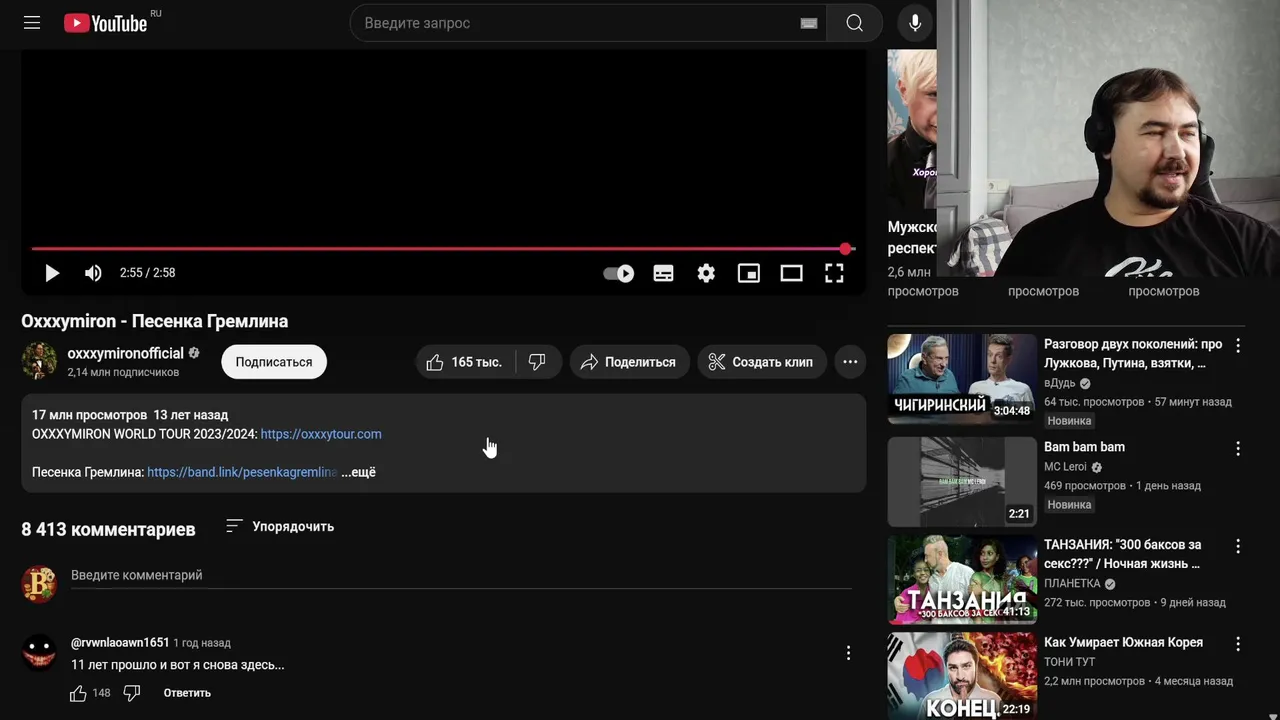Click own user avatar beside comment field
The height and width of the screenshot is (720, 1280).
(x=39, y=585)
